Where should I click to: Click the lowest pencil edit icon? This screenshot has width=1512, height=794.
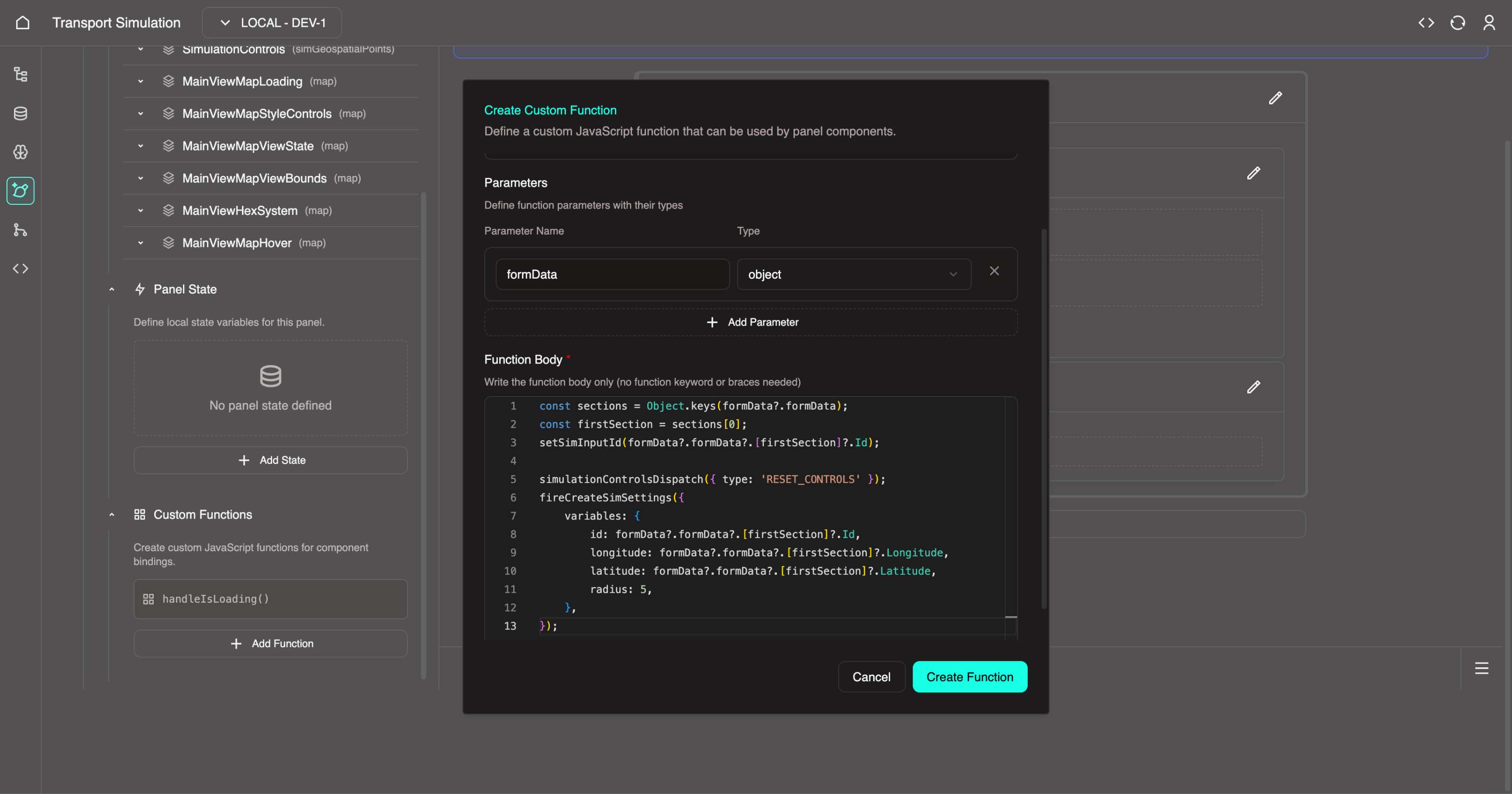pyautogui.click(x=1253, y=387)
